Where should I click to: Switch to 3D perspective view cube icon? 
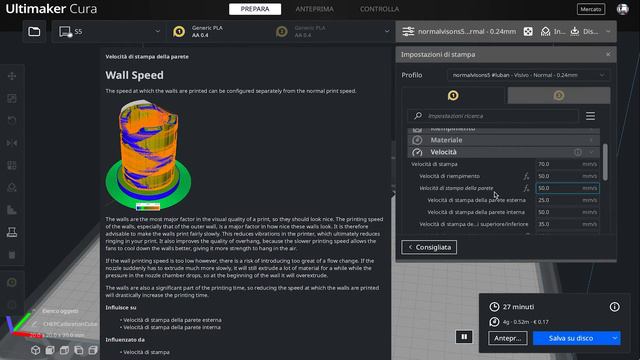(x=36, y=350)
